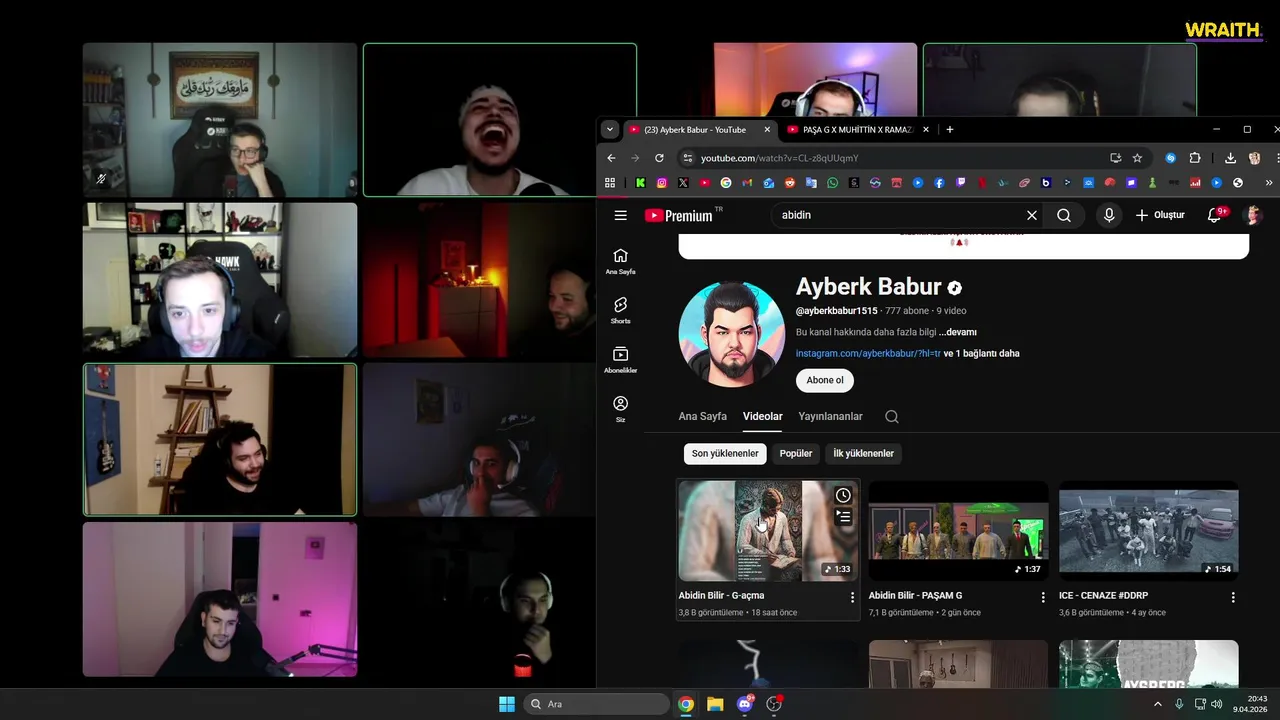Open Chrome downloads
Viewport: 1280px width, 720px height.
[x=1231, y=158]
